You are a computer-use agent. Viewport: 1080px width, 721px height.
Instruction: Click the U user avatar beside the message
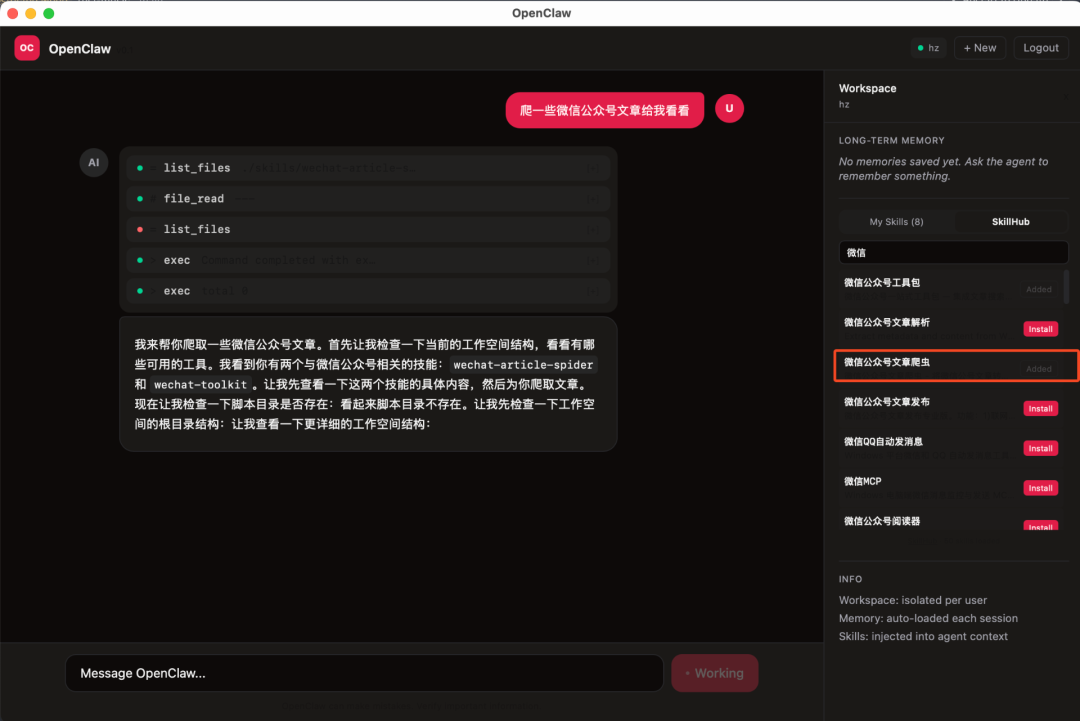[729, 108]
